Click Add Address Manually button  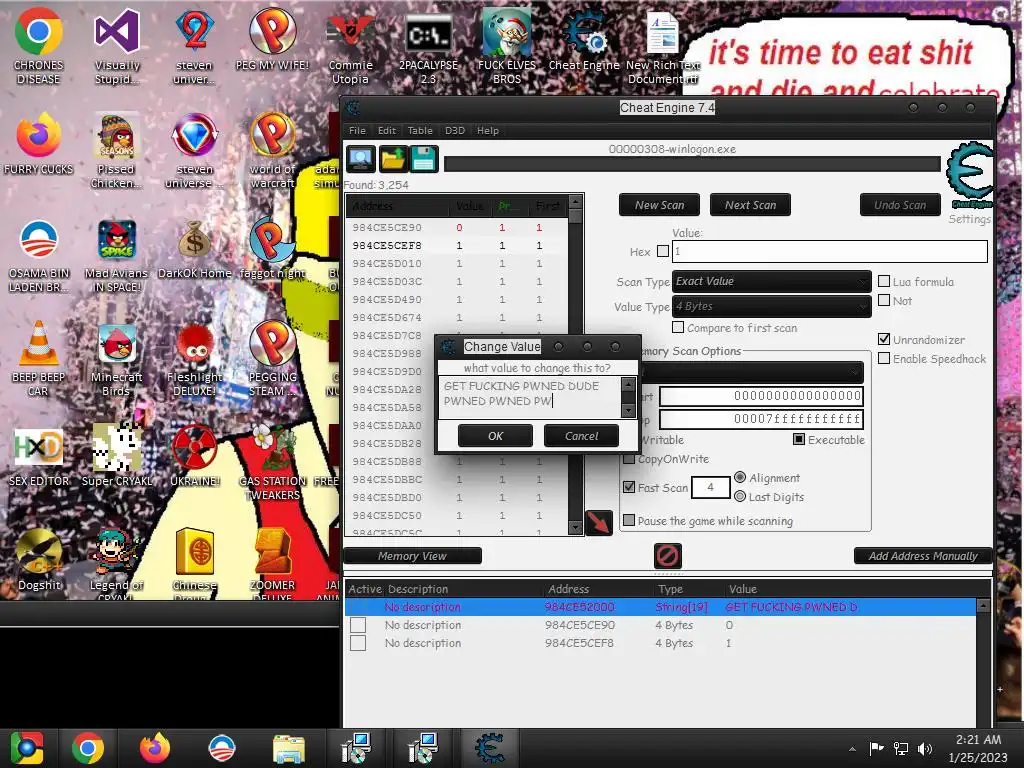coord(923,556)
